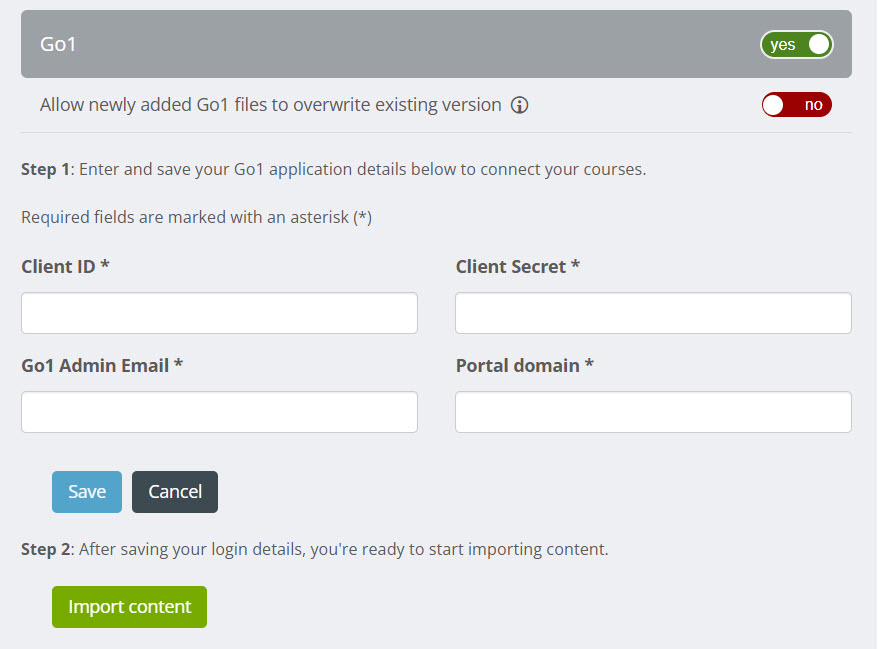Select the 'Step 1' instruction text

coord(334,169)
